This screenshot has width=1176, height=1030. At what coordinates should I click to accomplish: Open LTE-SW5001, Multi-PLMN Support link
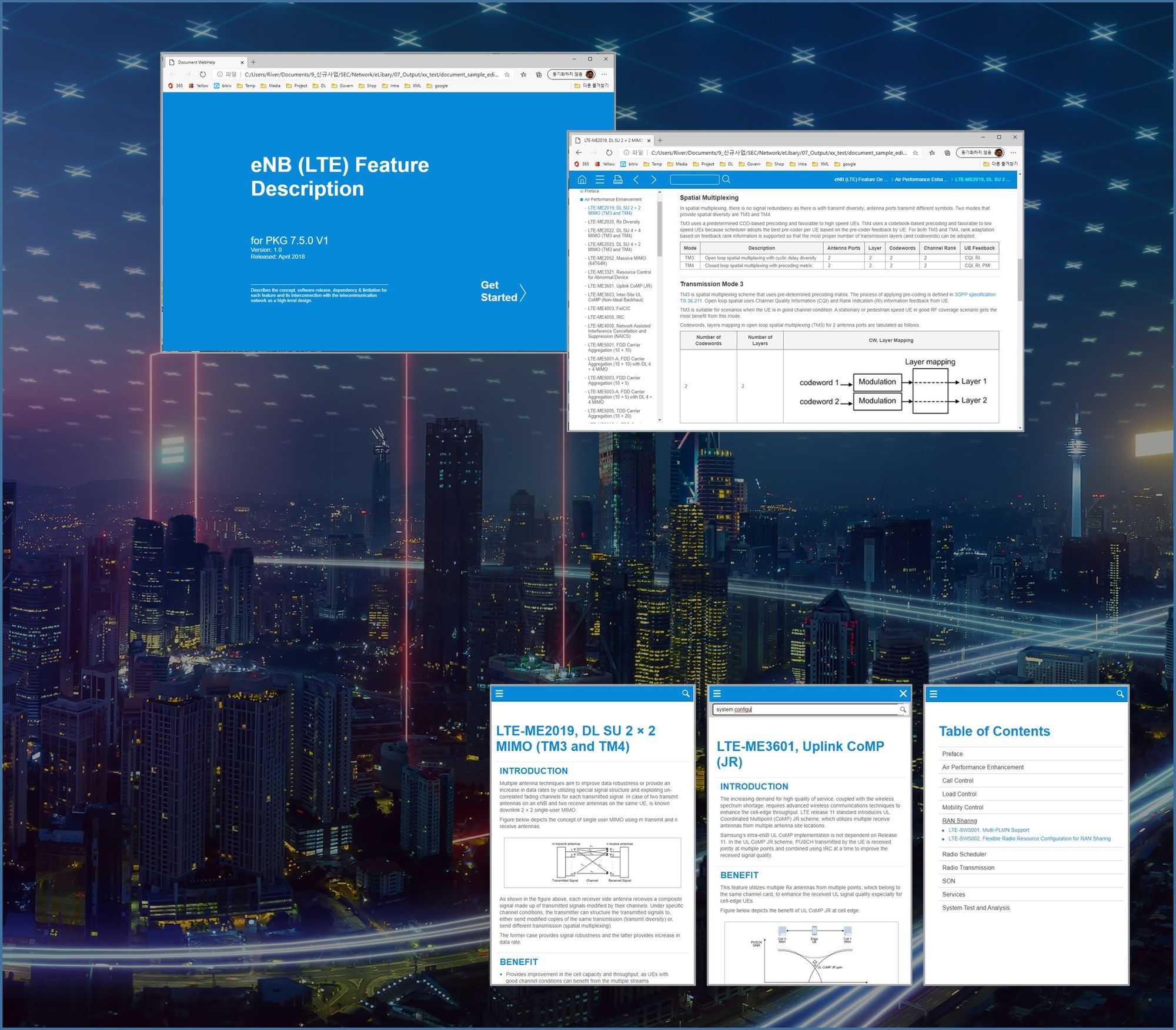[988, 830]
